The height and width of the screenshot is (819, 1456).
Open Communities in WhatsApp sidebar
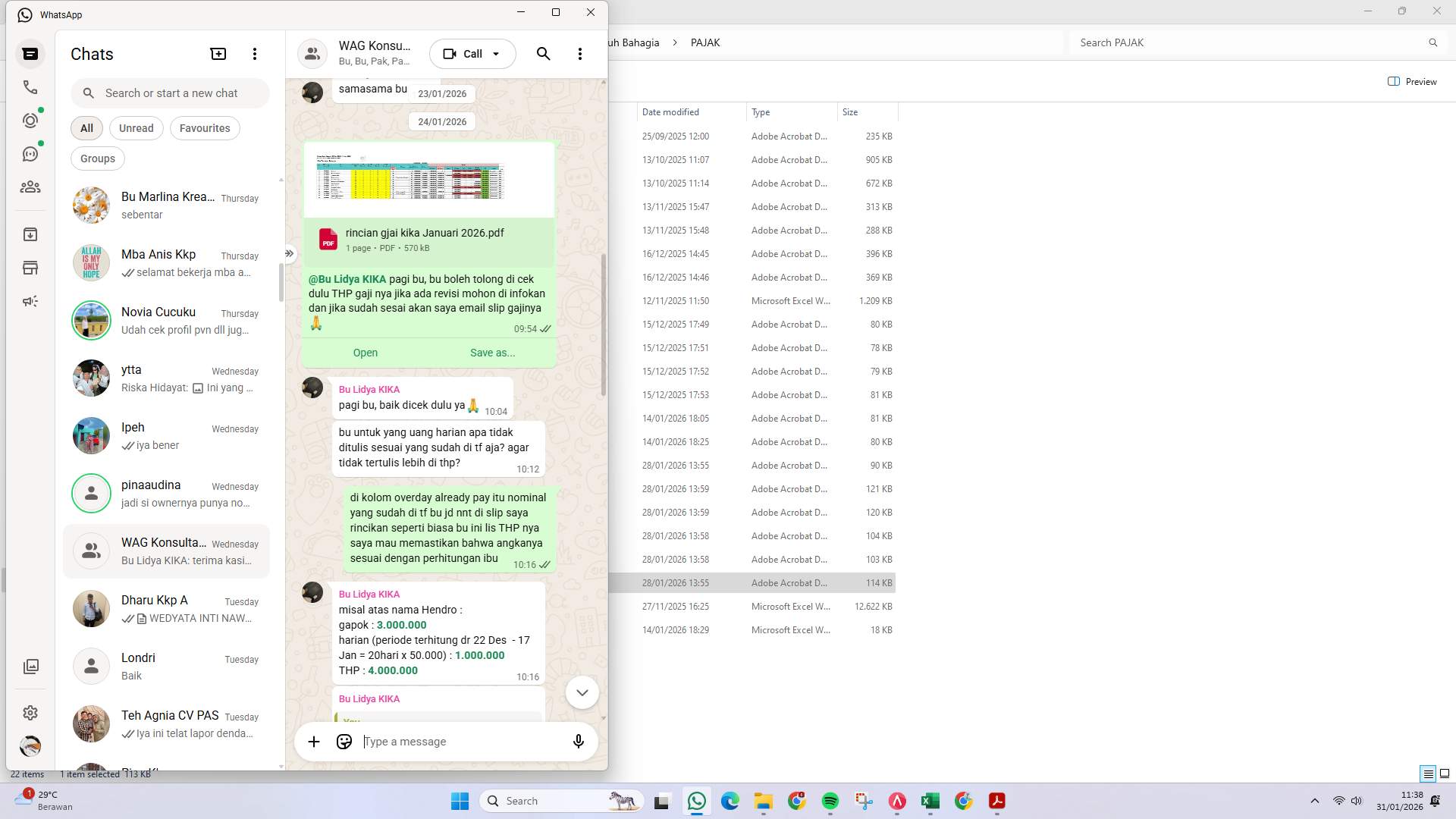point(30,187)
